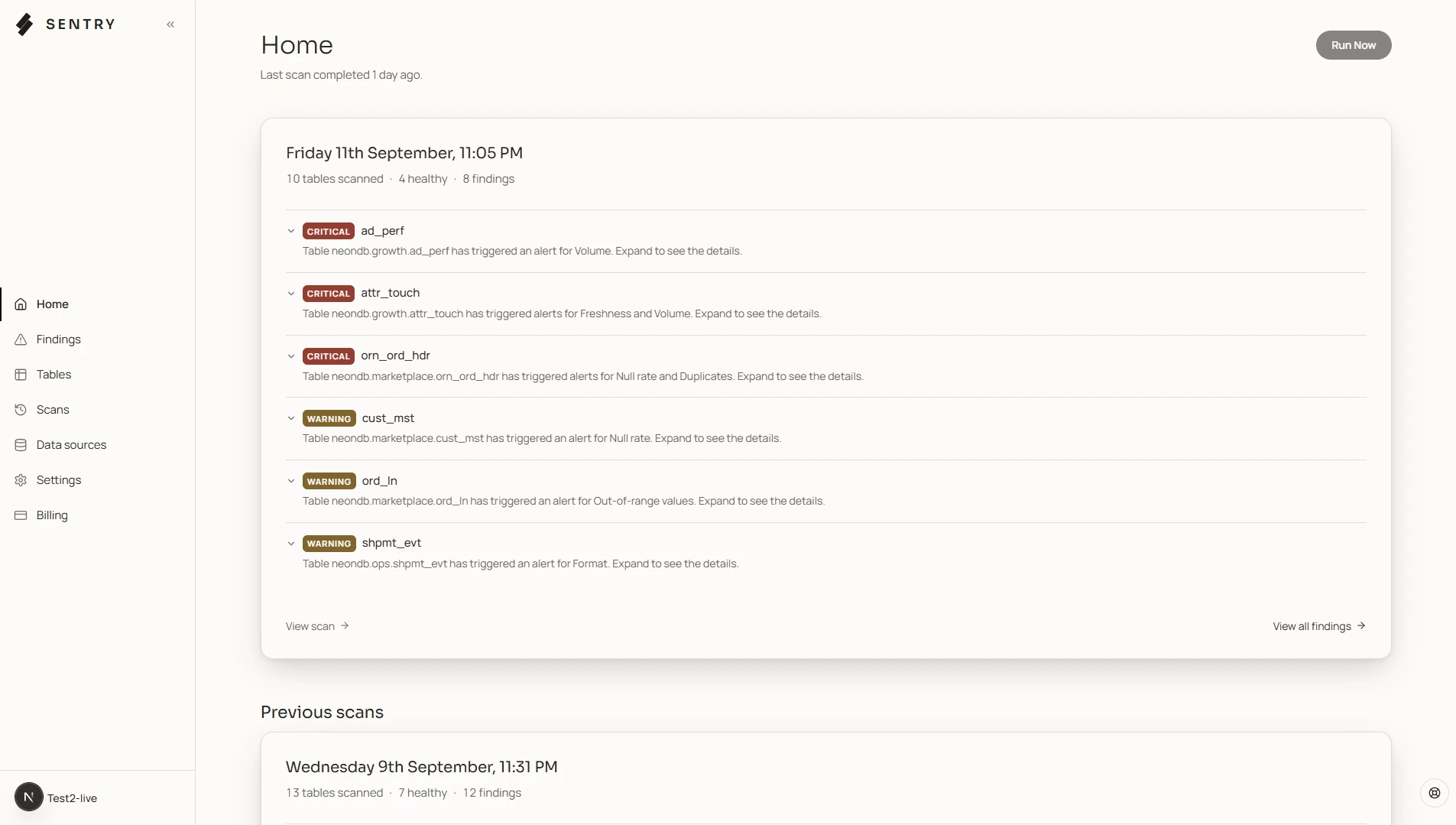The height and width of the screenshot is (825, 1456).
Task: Click the N avatar for Test2-live
Action: [x=29, y=797]
